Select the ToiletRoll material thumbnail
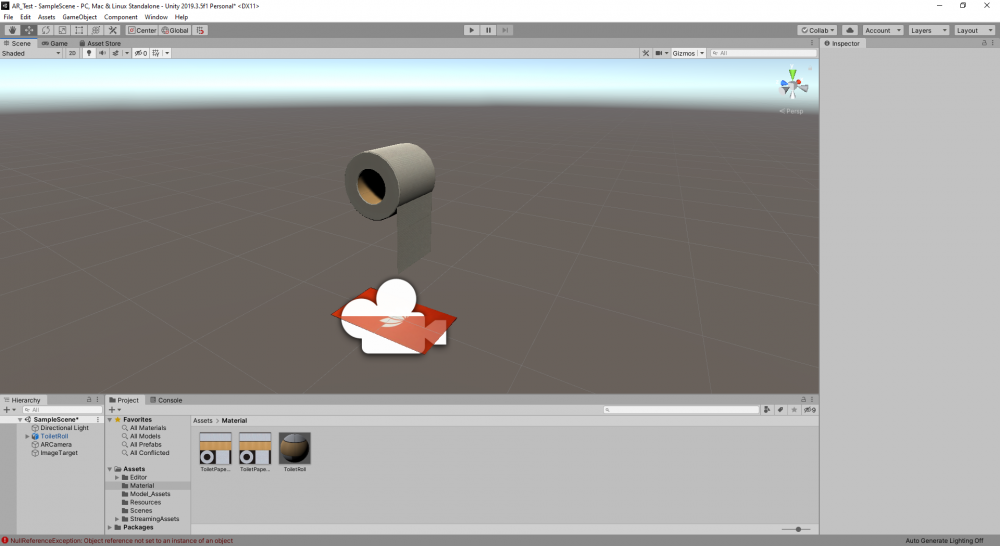 coord(295,449)
